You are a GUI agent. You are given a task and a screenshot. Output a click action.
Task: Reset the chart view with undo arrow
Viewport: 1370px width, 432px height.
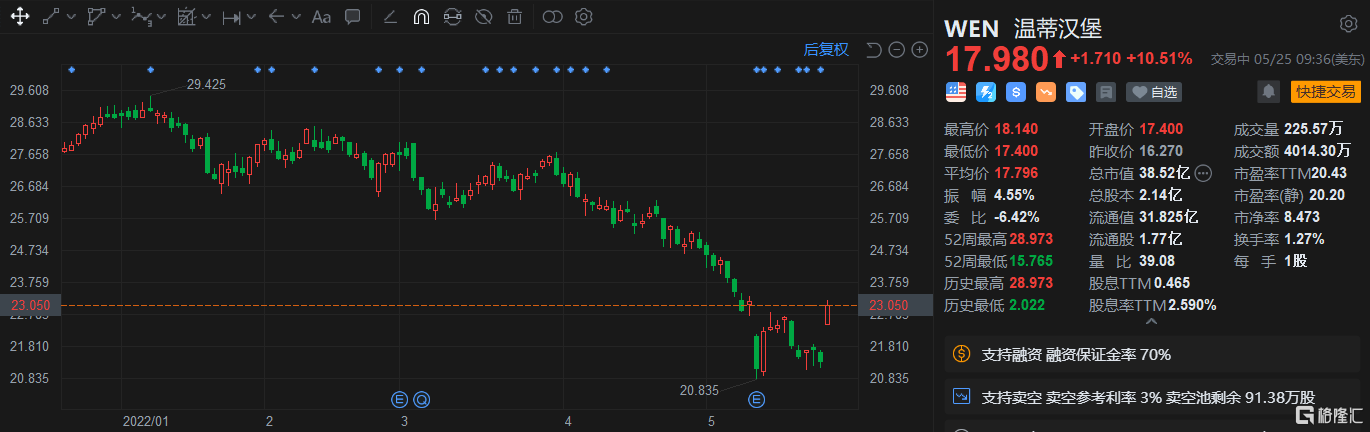873,50
